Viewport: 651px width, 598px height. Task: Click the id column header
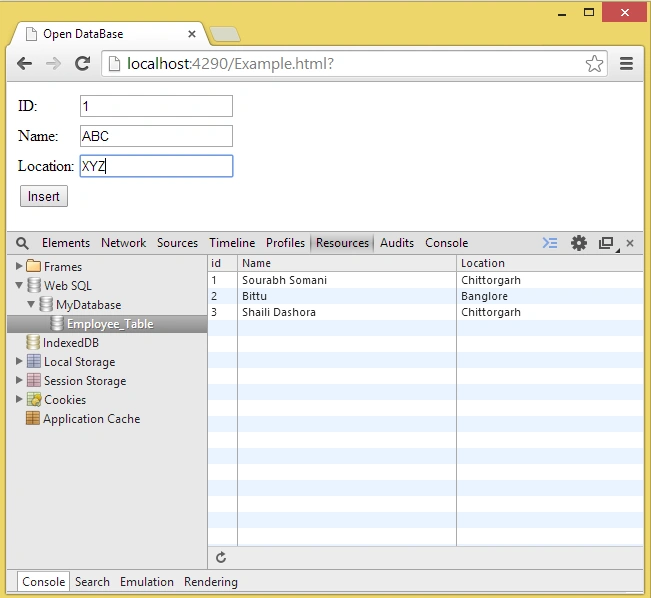(223, 263)
